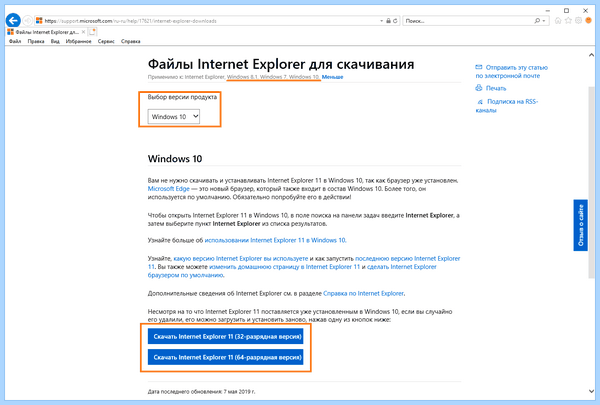The height and width of the screenshot is (405, 600).
Task: Click the padlock security icon in address bar
Action: coord(388,21)
